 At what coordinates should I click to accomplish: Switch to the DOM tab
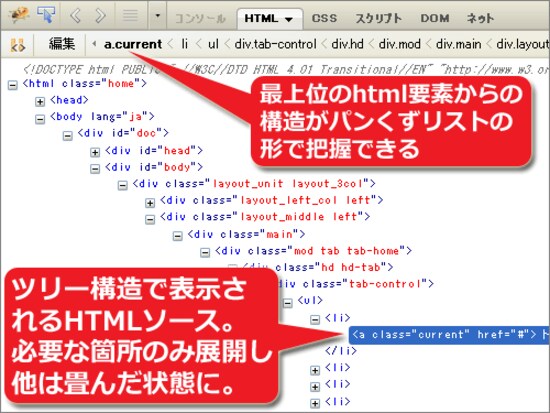click(x=435, y=18)
